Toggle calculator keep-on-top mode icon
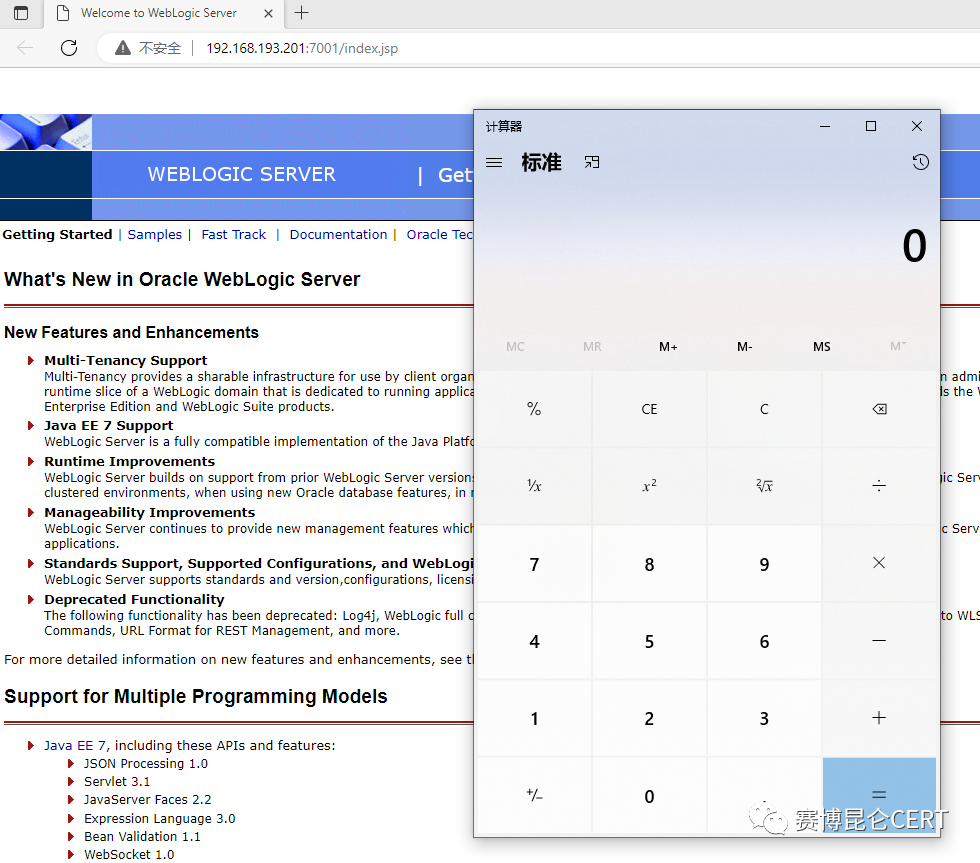The image size is (980, 863). [591, 162]
